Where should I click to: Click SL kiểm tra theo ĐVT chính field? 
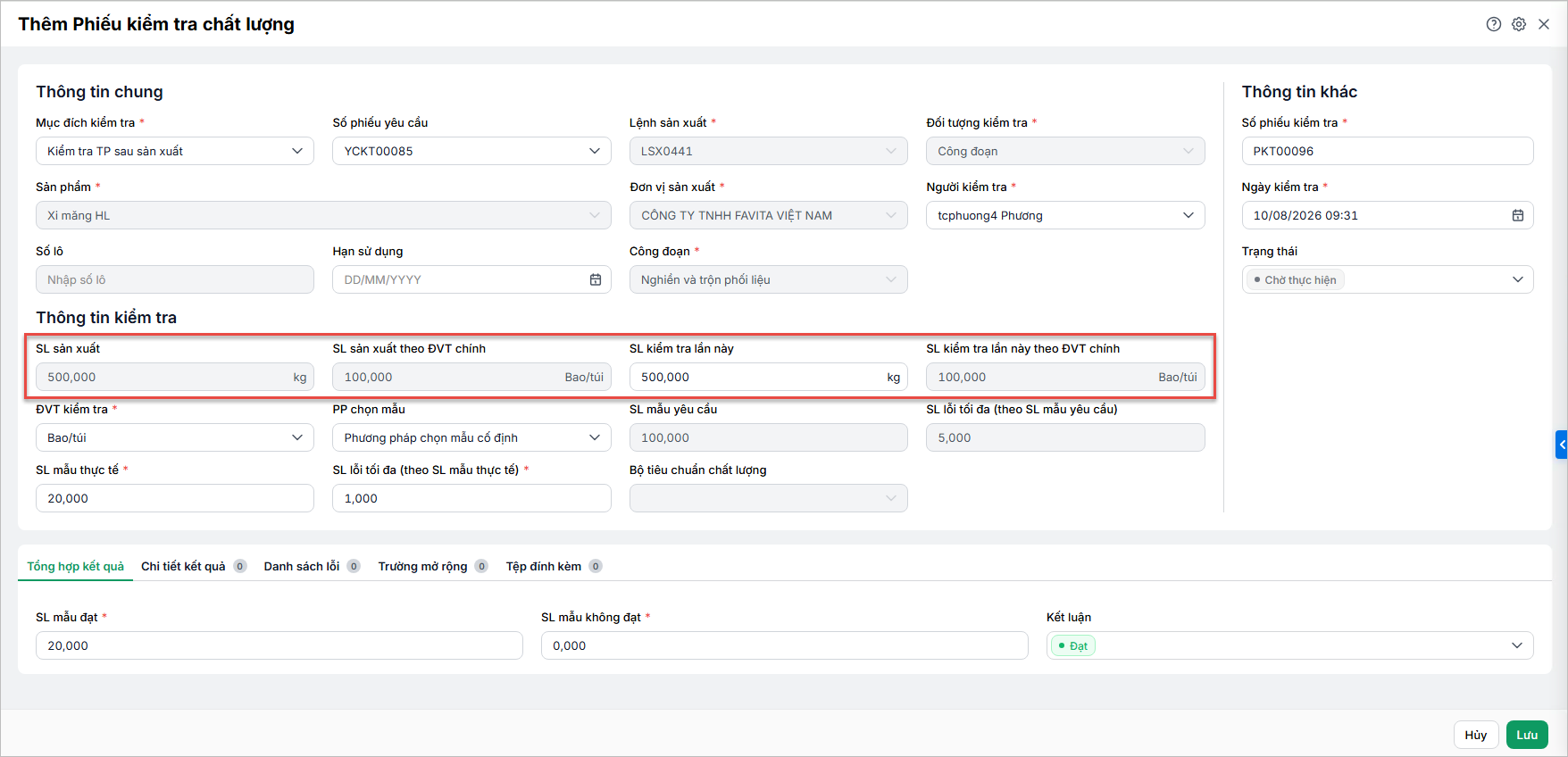click(x=1065, y=377)
